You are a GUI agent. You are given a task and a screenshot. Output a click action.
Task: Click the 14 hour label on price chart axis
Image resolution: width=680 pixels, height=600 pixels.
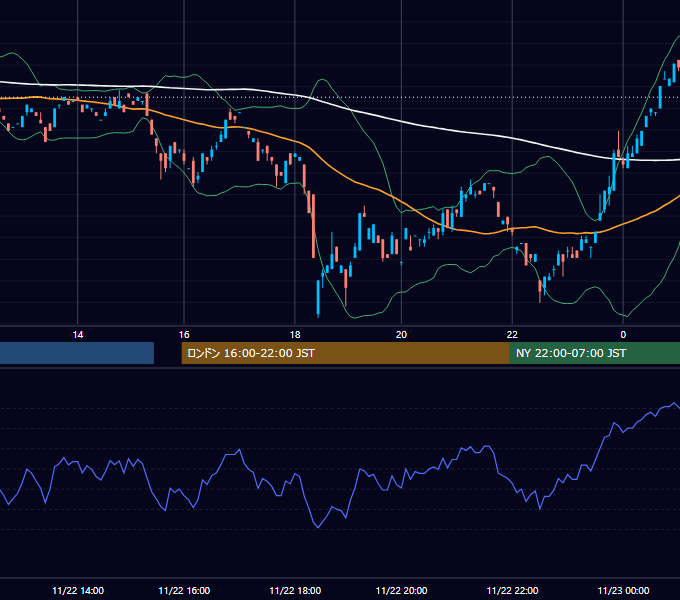point(78,335)
